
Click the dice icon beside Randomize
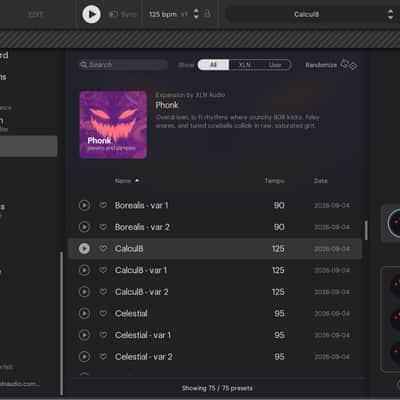click(349, 64)
